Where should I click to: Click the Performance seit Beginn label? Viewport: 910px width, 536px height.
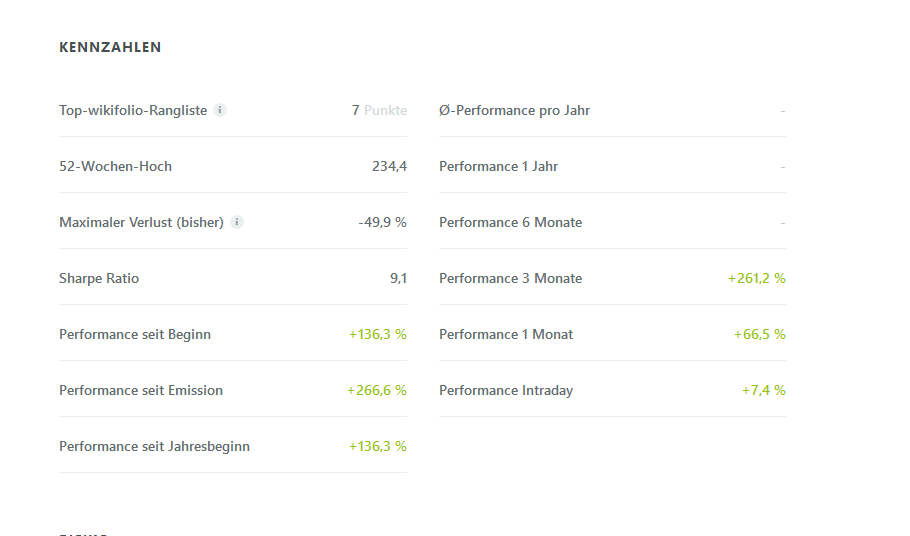(x=135, y=334)
